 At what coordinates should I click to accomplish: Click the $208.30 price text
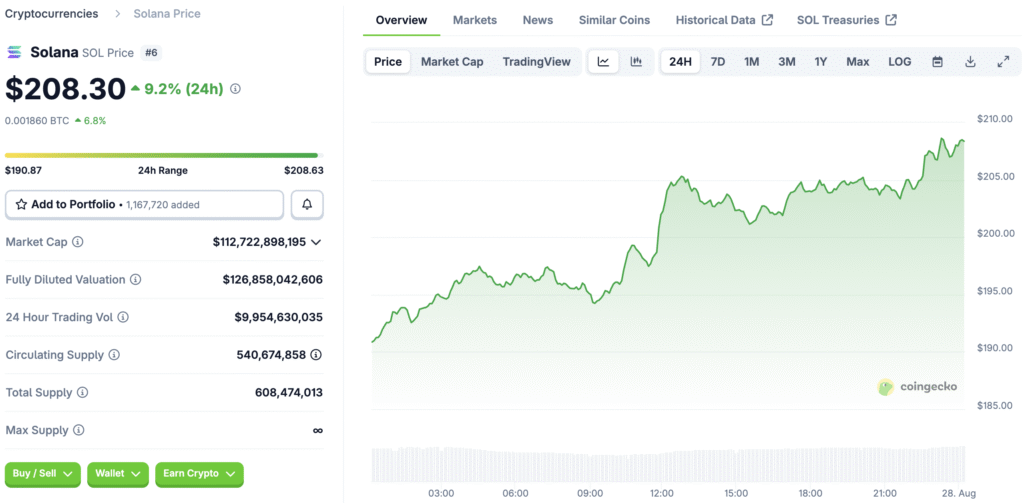[65, 89]
